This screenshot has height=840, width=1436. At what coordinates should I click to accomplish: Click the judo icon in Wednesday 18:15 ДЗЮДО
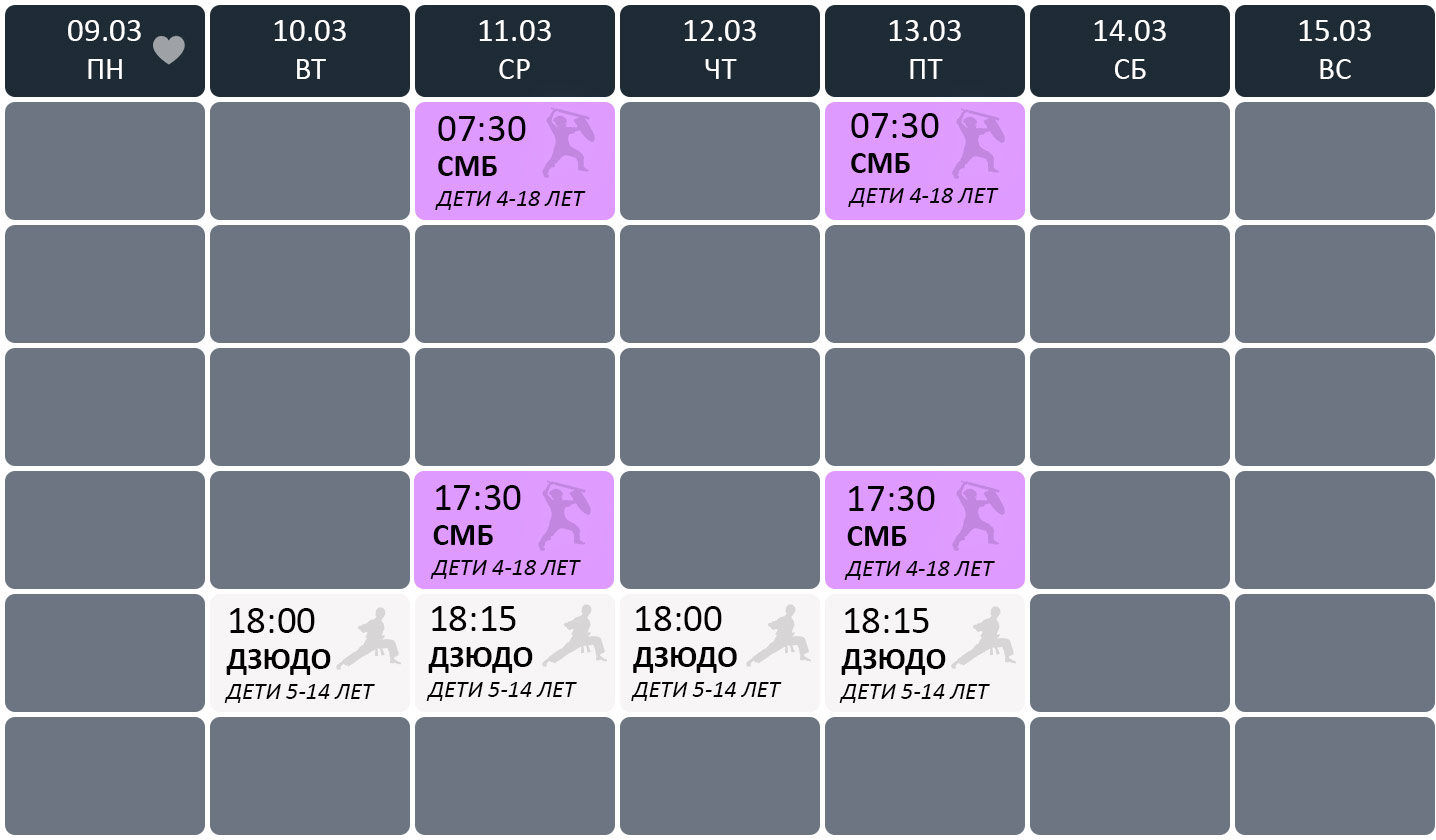coord(574,636)
